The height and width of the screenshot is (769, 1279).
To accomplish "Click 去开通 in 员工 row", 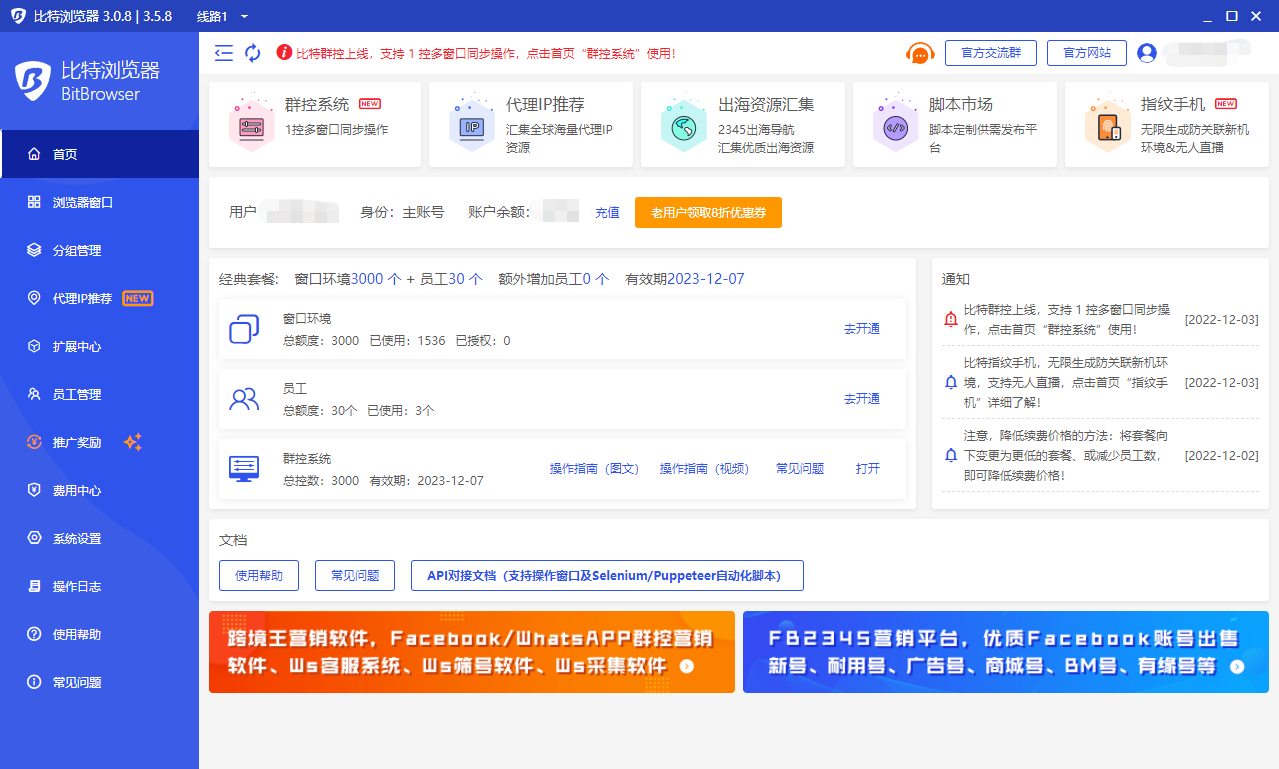I will pyautogui.click(x=862, y=398).
